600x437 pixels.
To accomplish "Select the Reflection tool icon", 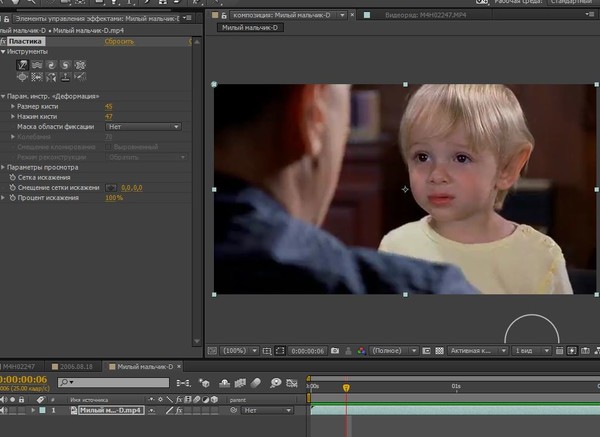I will 51,77.
